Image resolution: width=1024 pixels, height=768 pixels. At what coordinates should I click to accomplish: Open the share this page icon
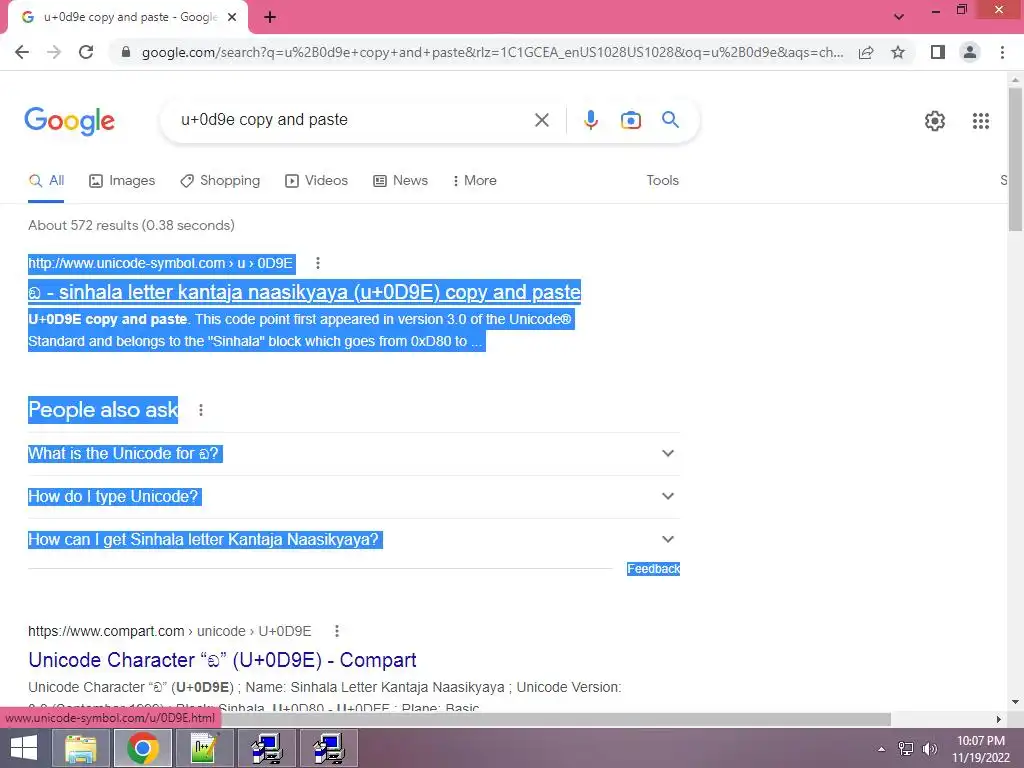(x=866, y=52)
